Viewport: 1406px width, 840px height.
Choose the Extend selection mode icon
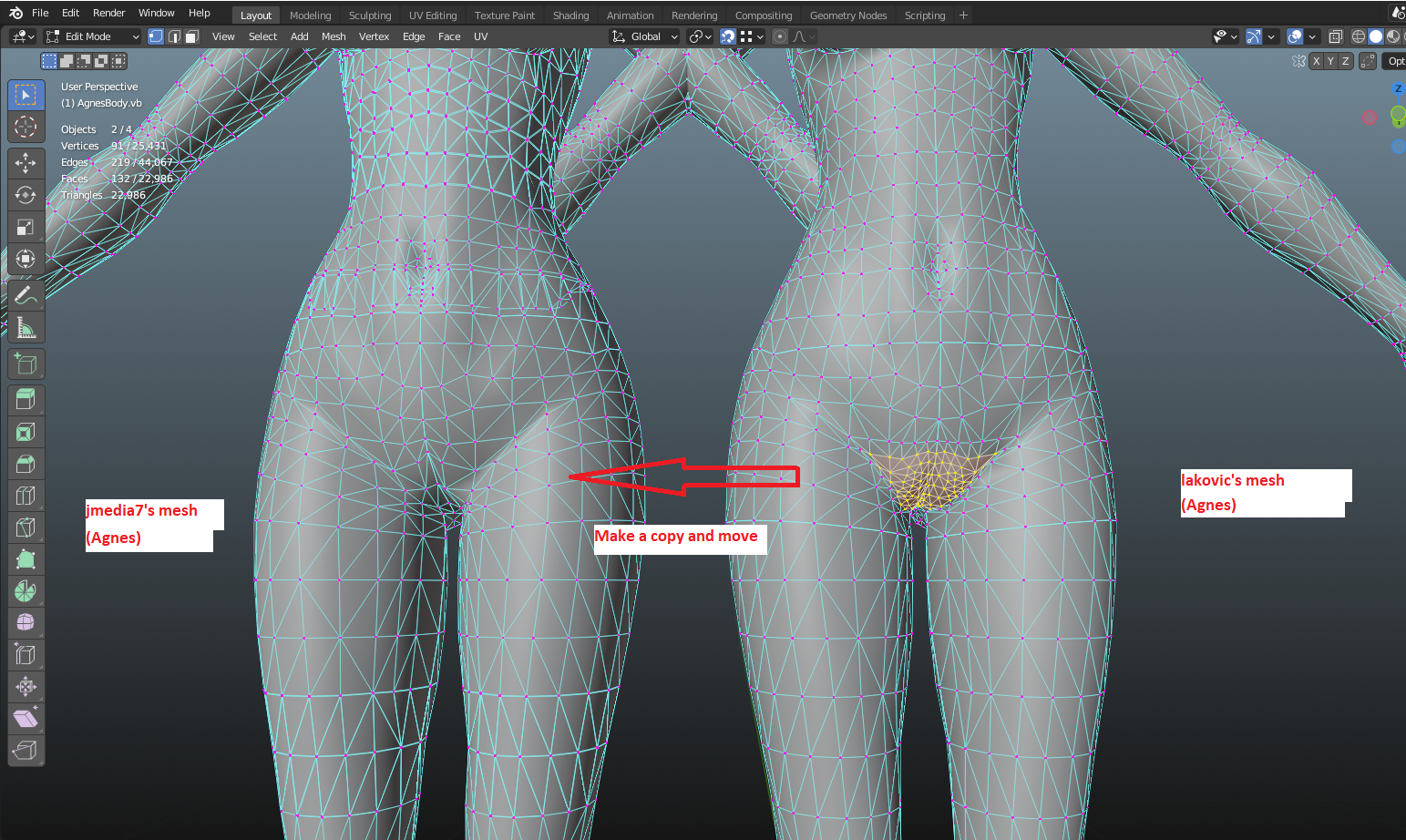click(67, 61)
